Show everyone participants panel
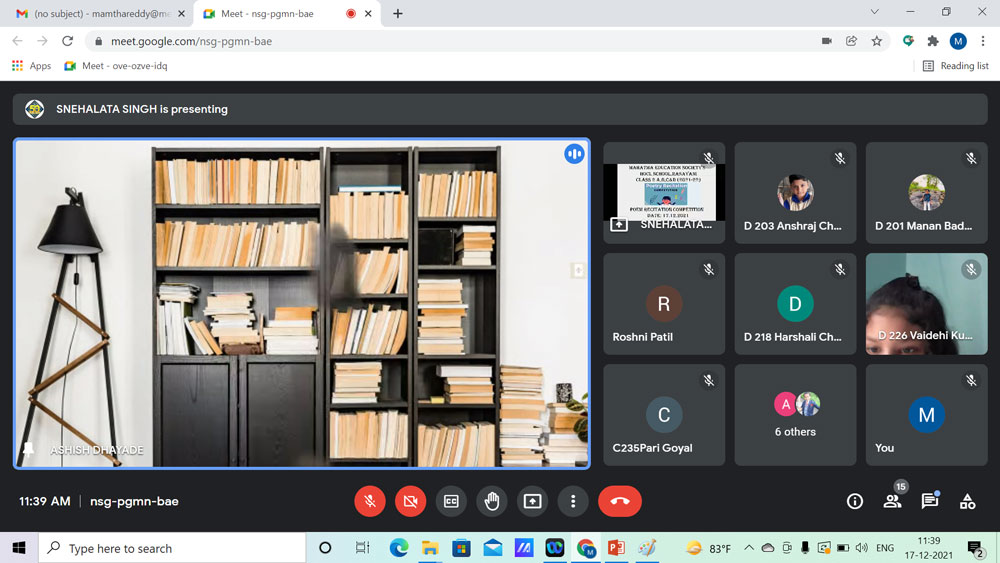The image size is (1000, 563). point(892,501)
